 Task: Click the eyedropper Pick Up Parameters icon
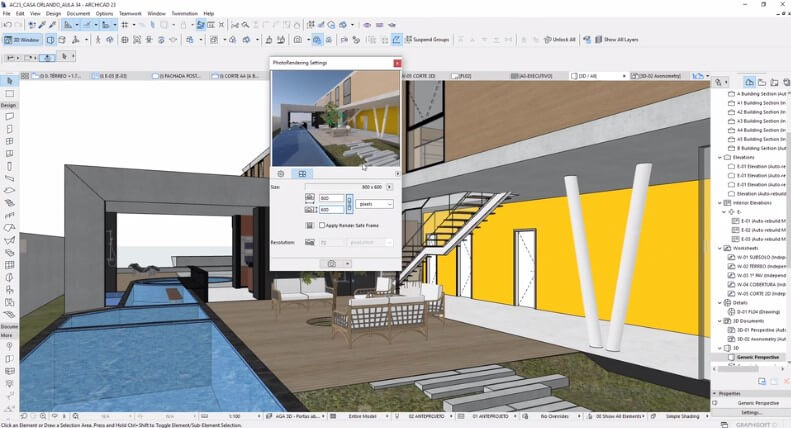pyautogui.click(x=42, y=25)
